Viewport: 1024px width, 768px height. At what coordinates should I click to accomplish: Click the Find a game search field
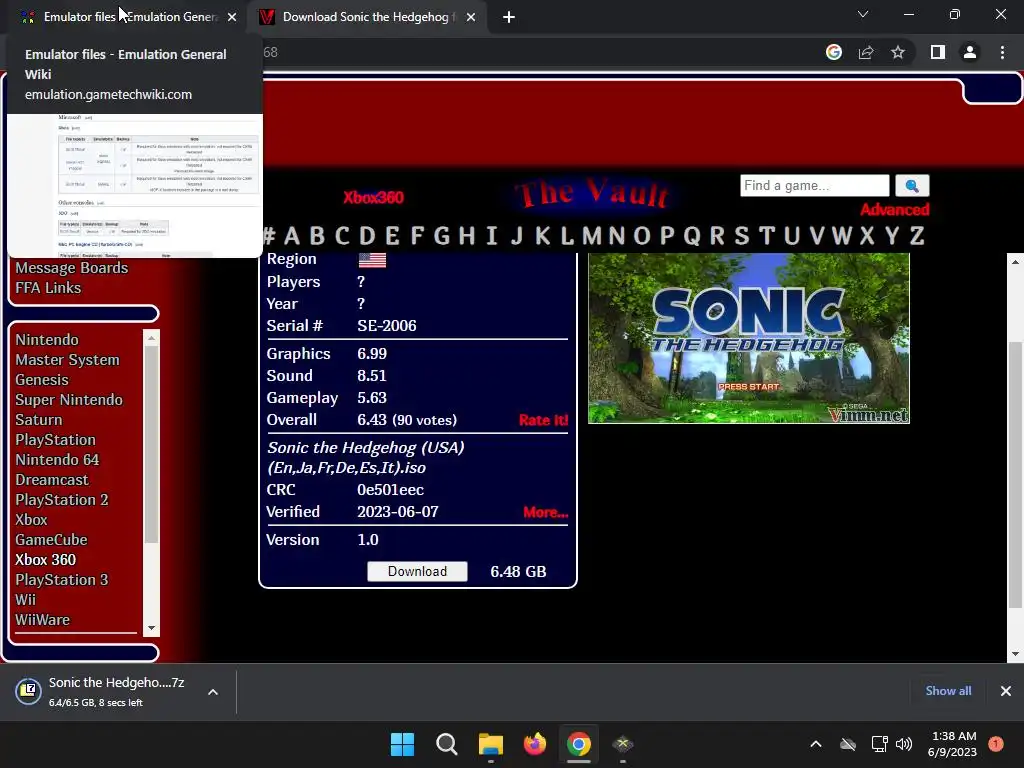[814, 185]
